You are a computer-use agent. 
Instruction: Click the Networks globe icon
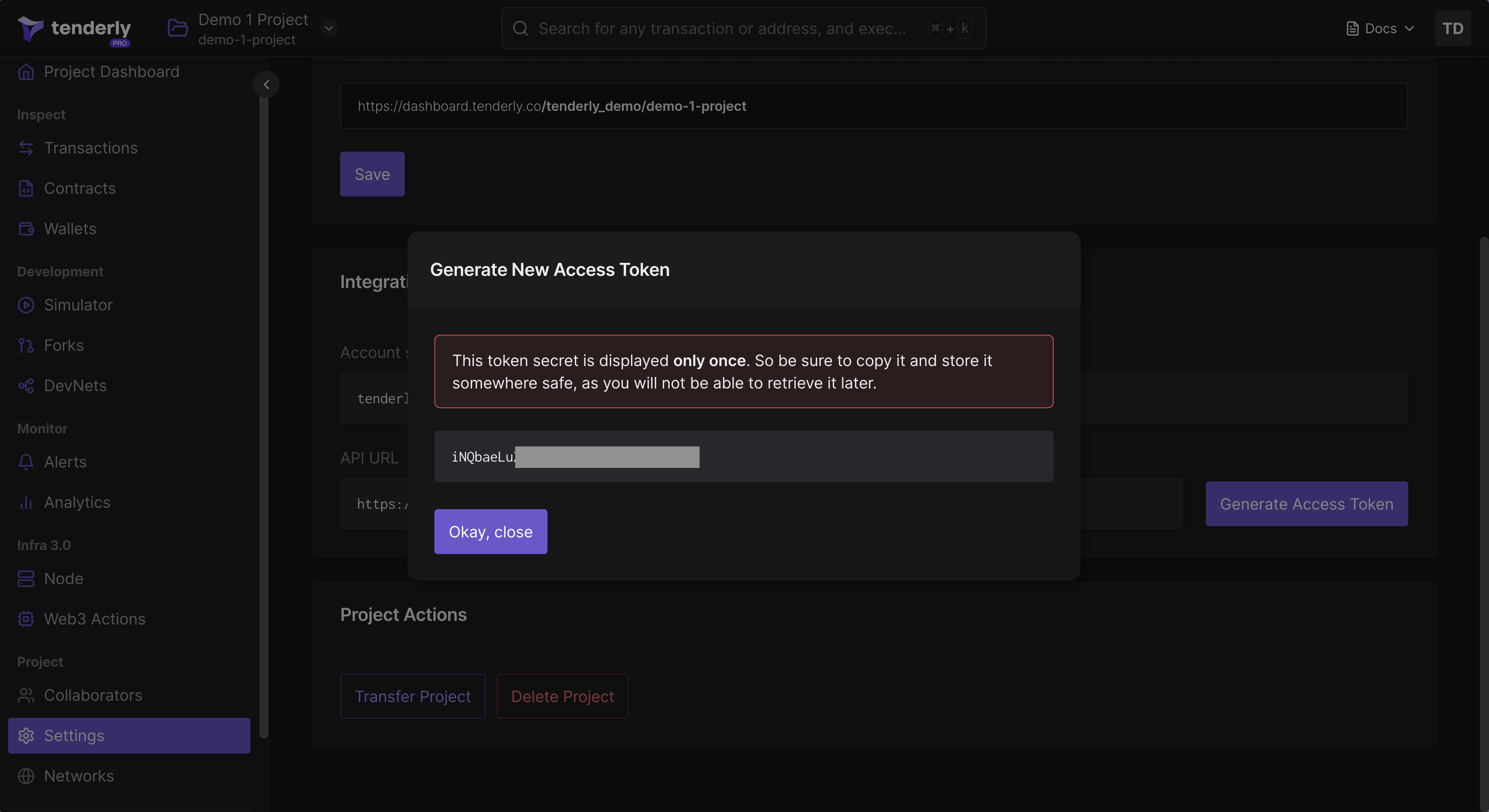point(26,776)
